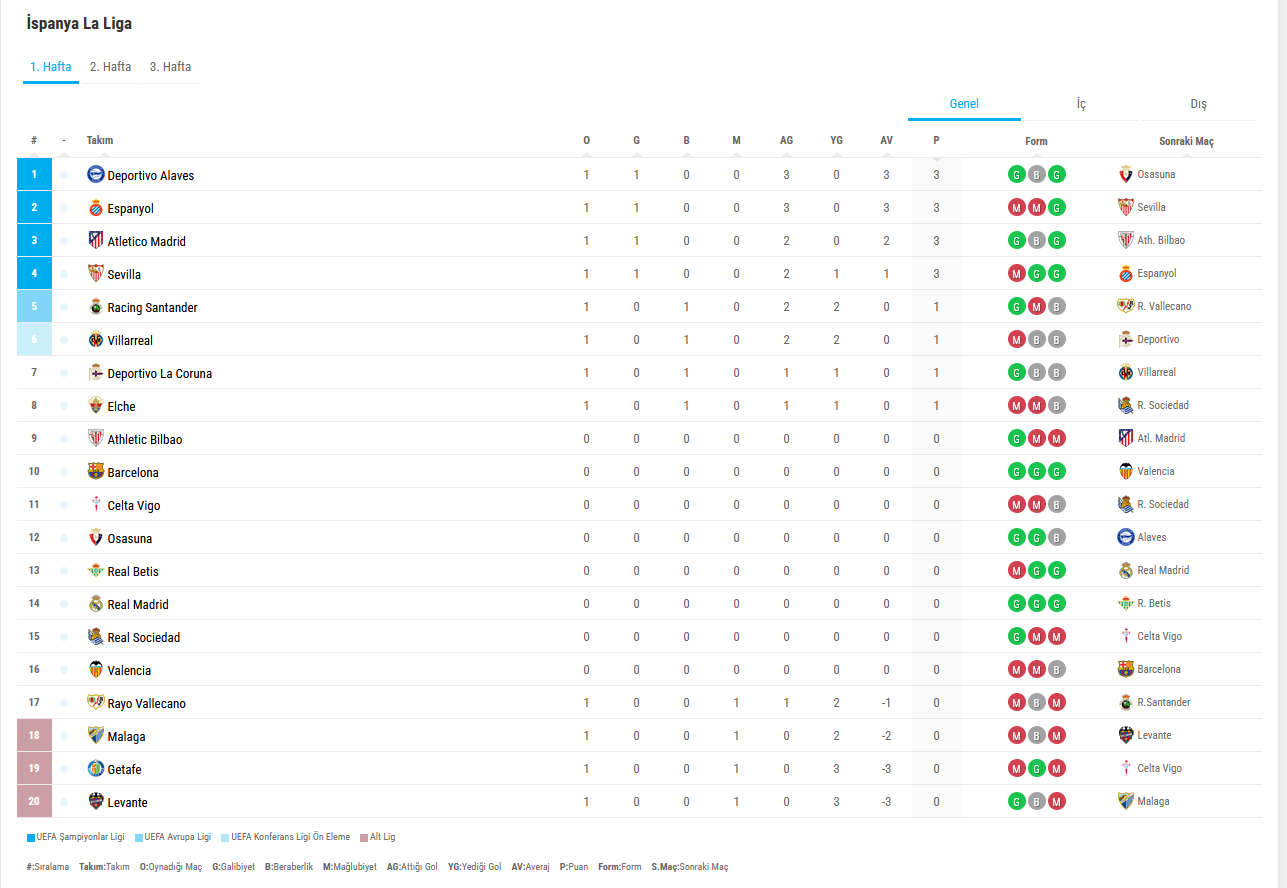Screen dimensions: 1287x888
Task: Click Levante's last form result badge
Action: click(x=1057, y=801)
